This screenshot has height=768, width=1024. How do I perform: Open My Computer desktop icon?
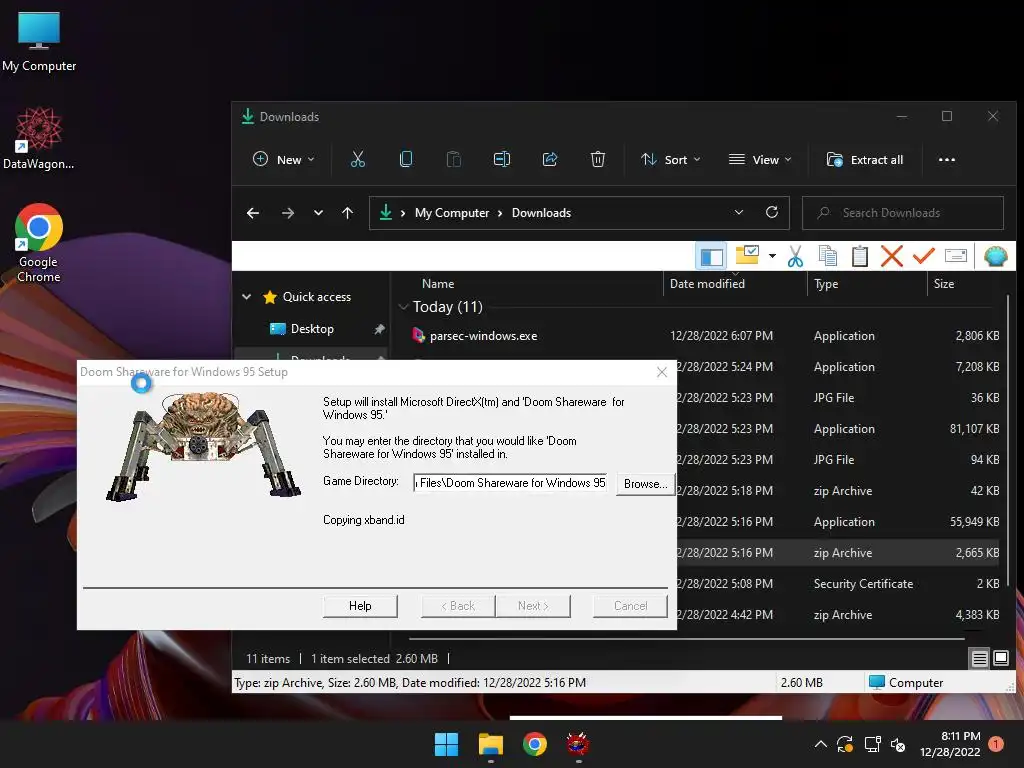tap(39, 41)
